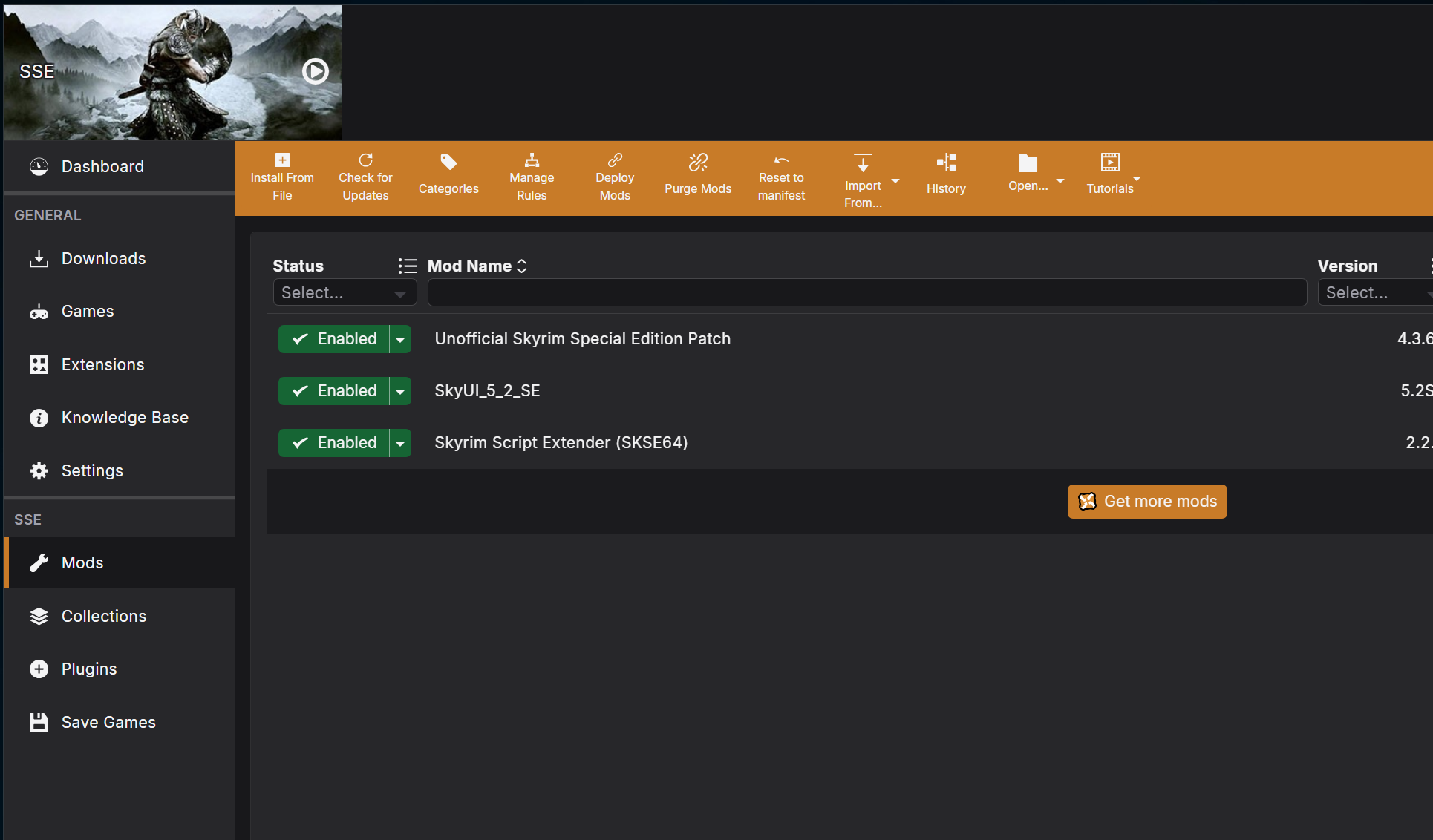Click the Install From File icon
This screenshot has width=1433, height=840.
point(282,160)
